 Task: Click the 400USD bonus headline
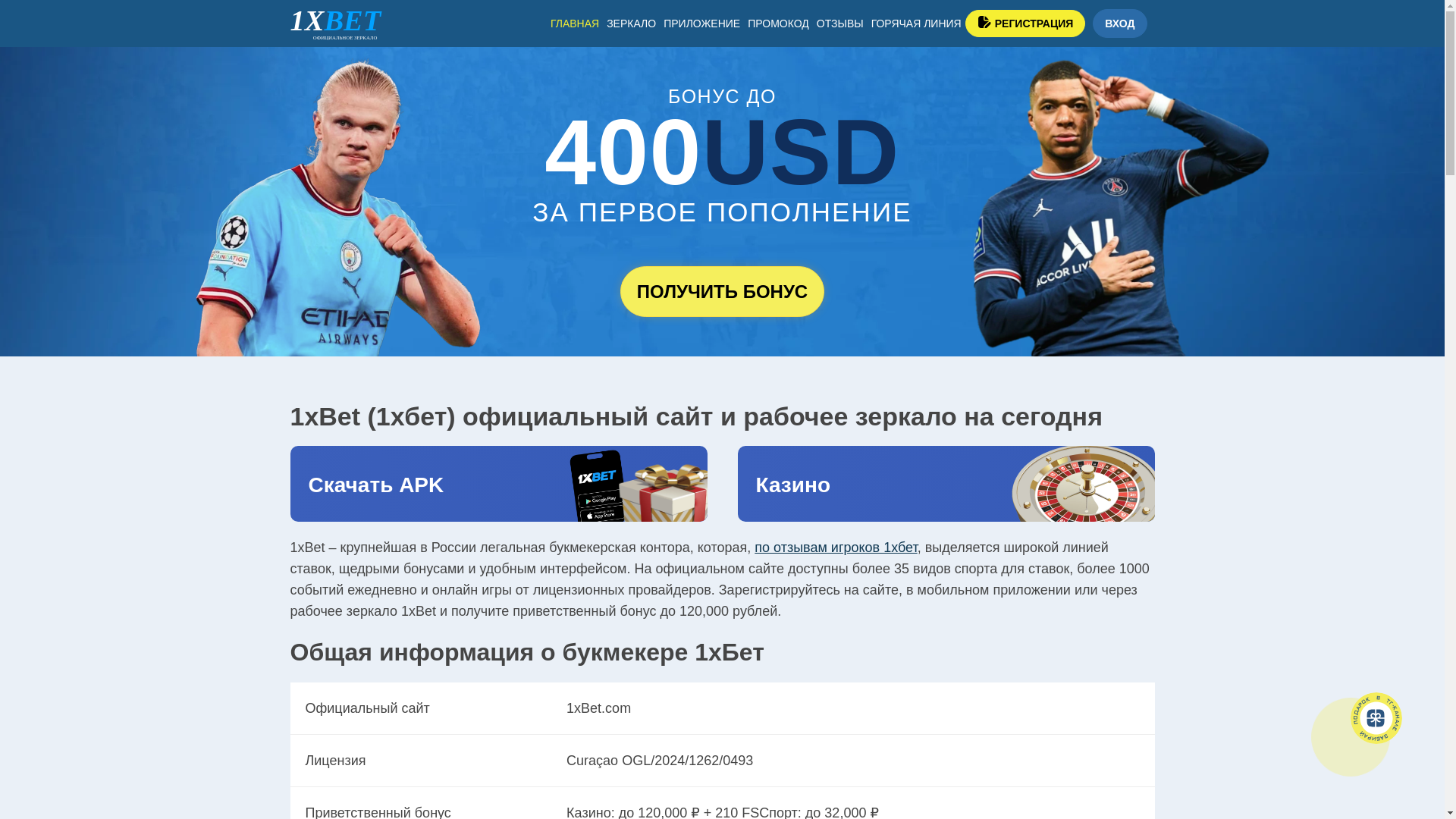pyautogui.click(x=721, y=152)
